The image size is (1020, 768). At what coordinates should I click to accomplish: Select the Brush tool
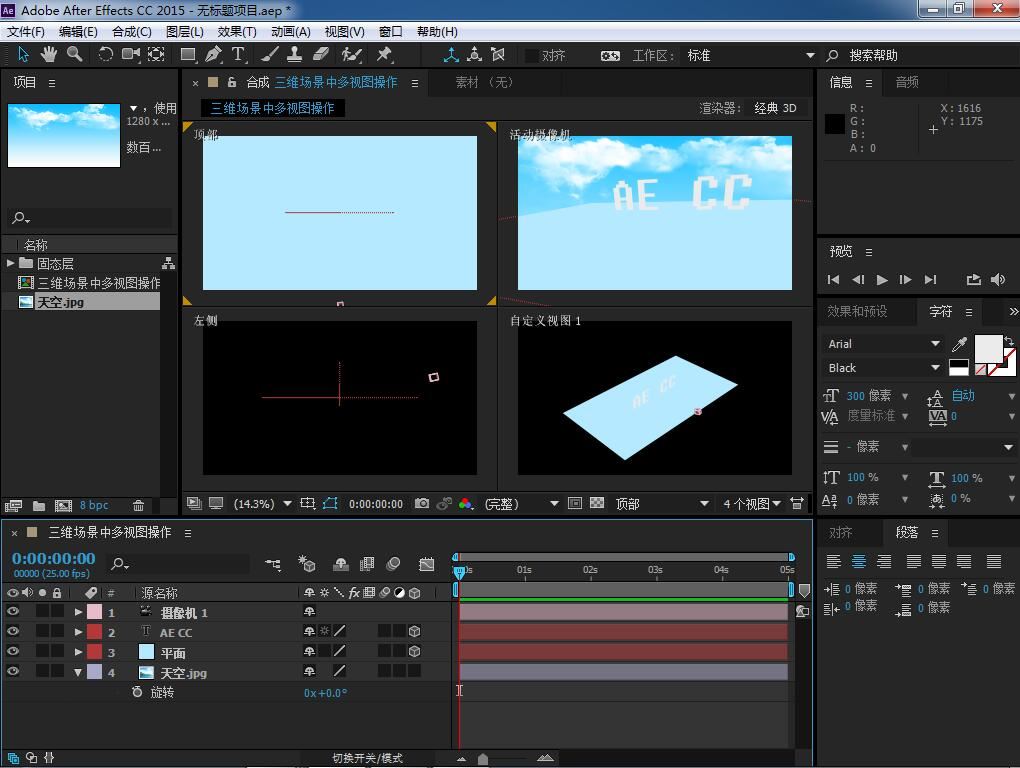point(270,55)
